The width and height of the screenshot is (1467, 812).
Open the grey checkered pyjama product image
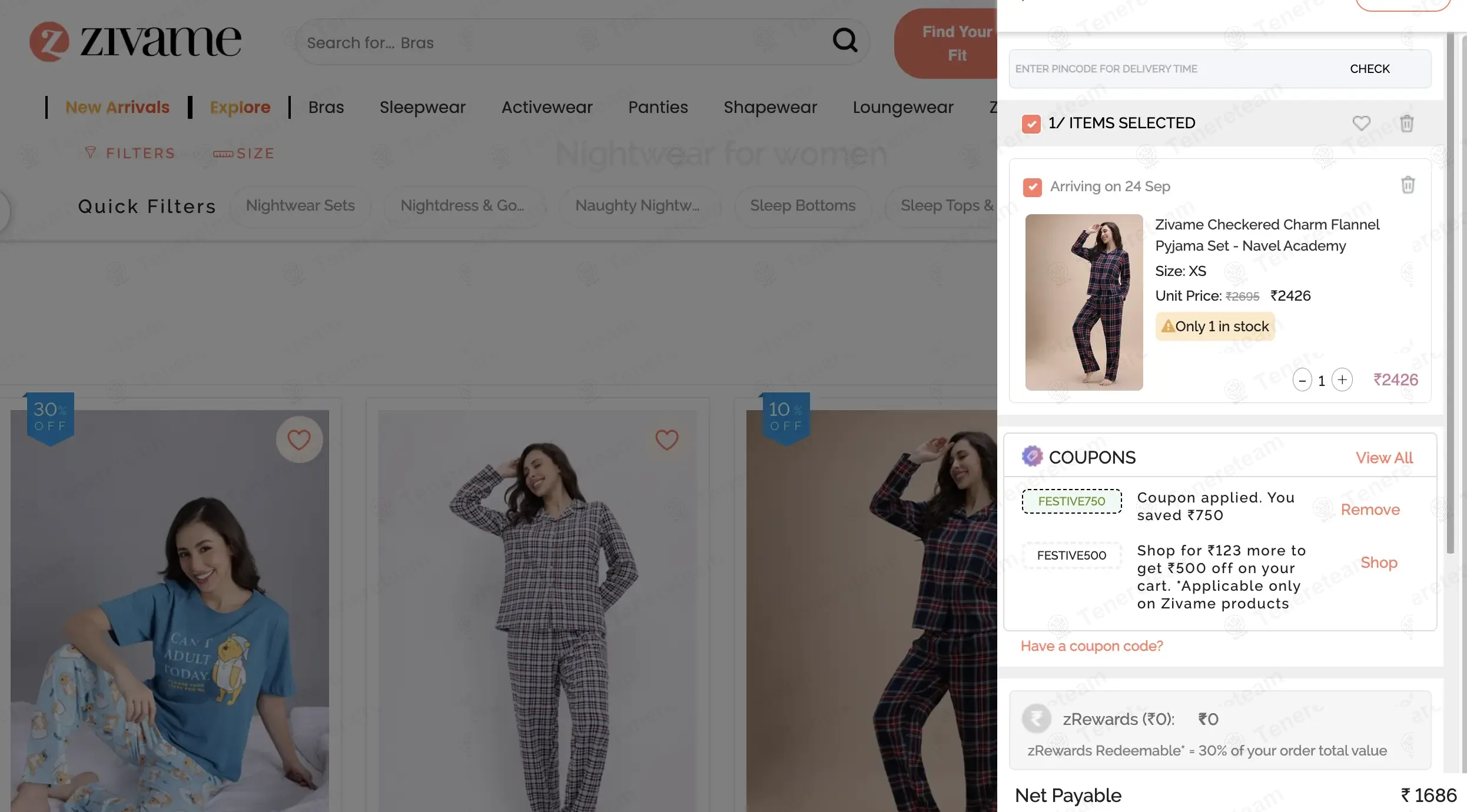point(537,611)
